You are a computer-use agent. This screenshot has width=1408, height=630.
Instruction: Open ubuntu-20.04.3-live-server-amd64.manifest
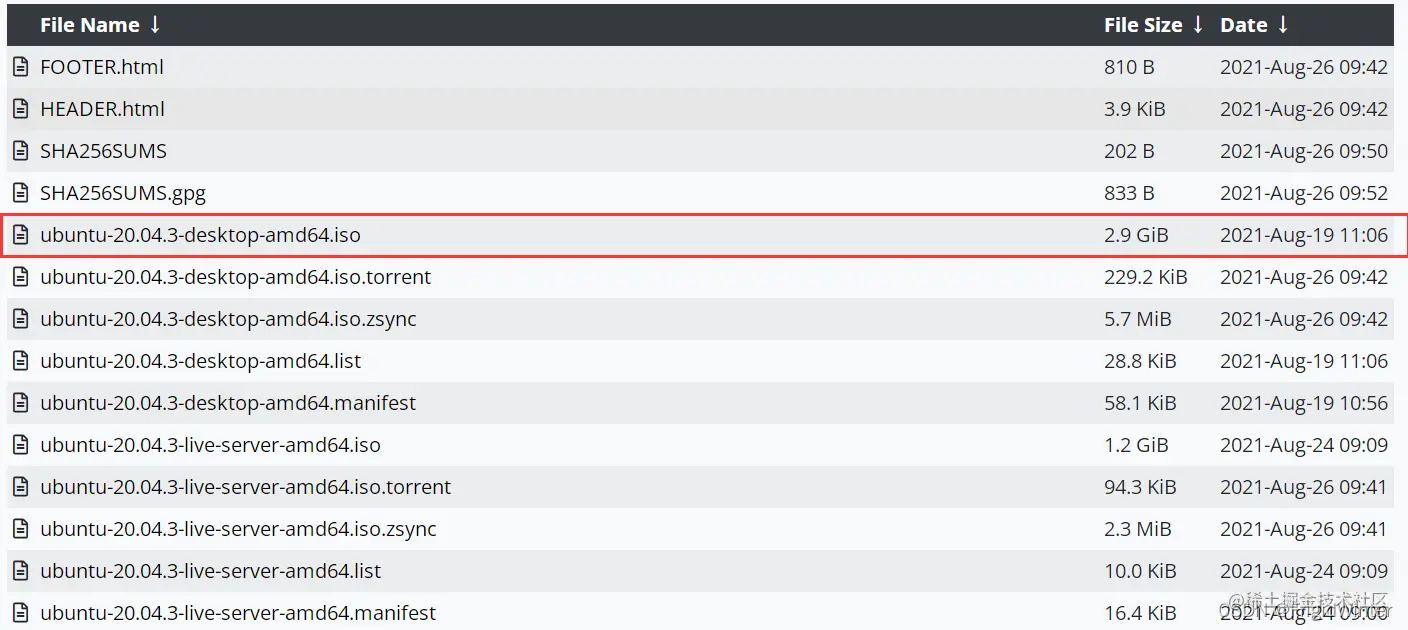(238, 613)
